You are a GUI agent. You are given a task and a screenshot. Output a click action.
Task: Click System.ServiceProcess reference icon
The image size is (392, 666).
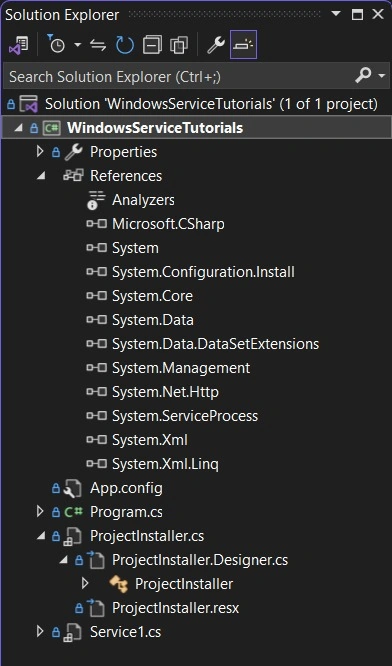pos(96,416)
